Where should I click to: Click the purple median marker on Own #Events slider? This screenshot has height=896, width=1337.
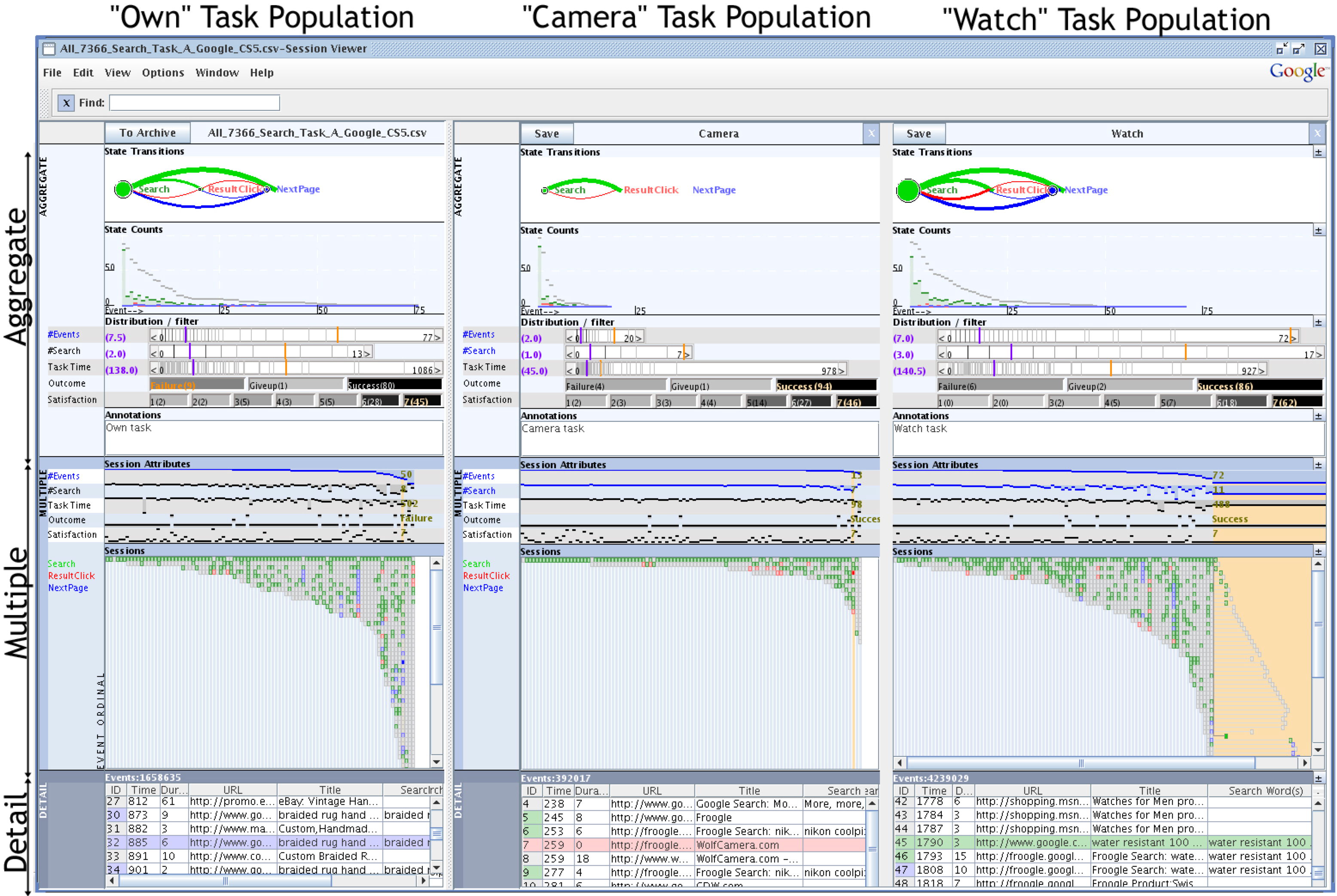[186, 335]
